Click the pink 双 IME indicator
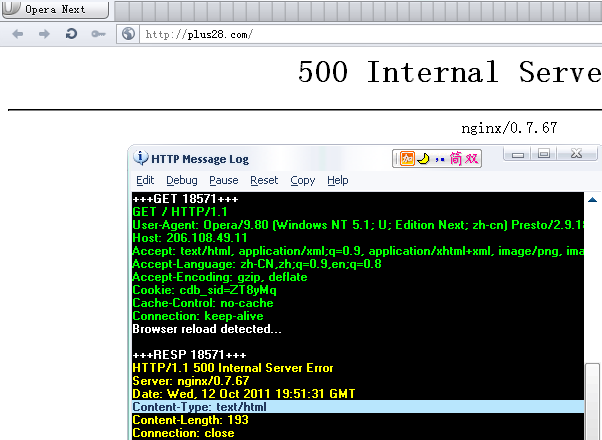This screenshot has width=602, height=440. point(471,159)
